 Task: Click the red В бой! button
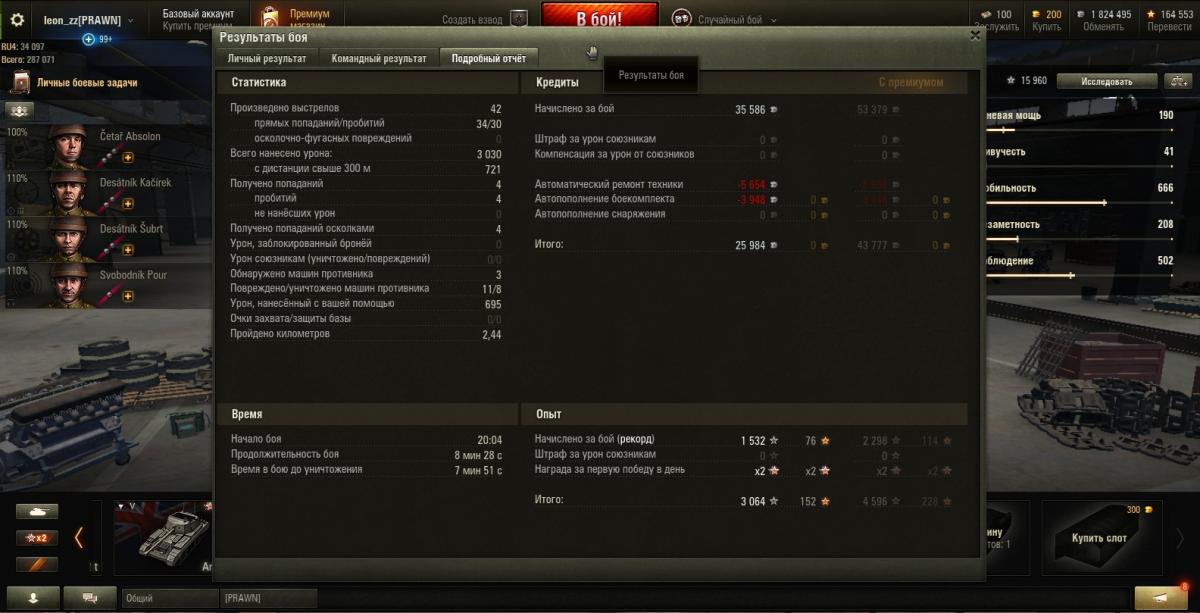[600, 17]
